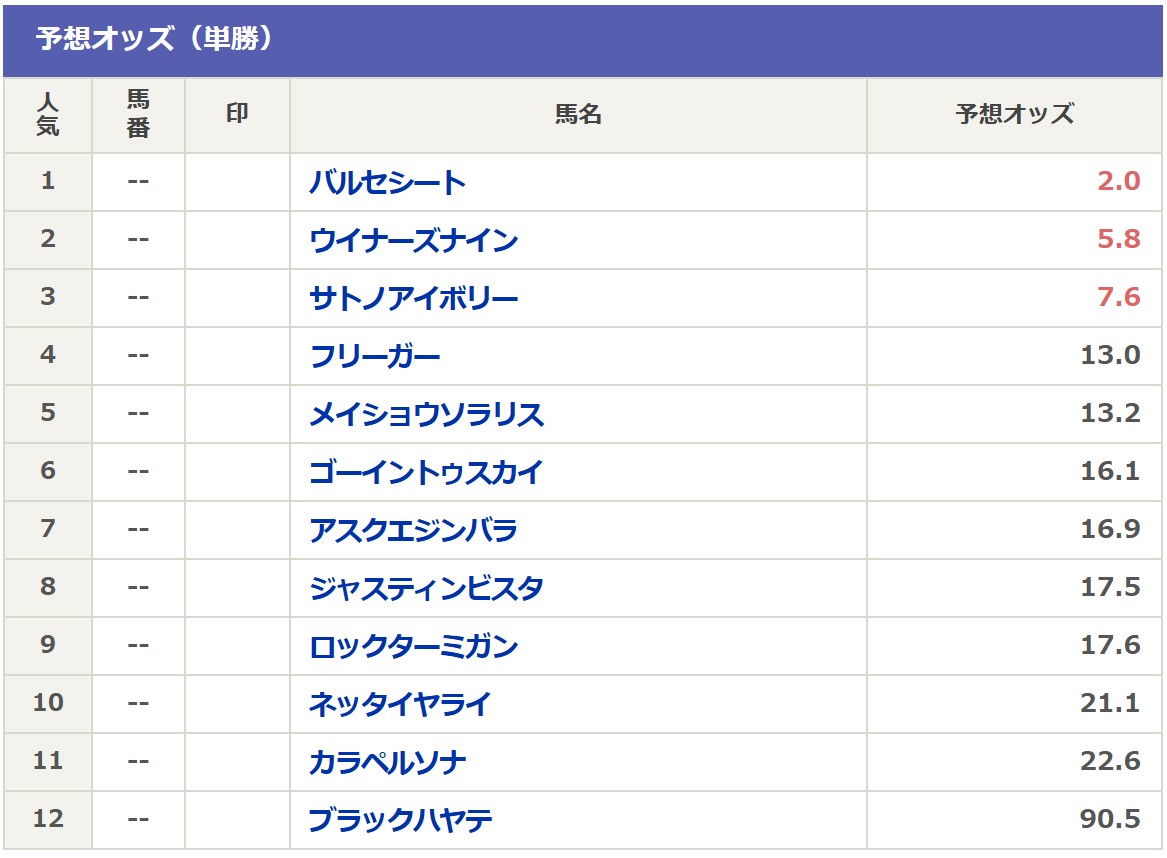Select ロックターミガン in the odds table
Viewport: 1167px width, 858px height.
414,646
